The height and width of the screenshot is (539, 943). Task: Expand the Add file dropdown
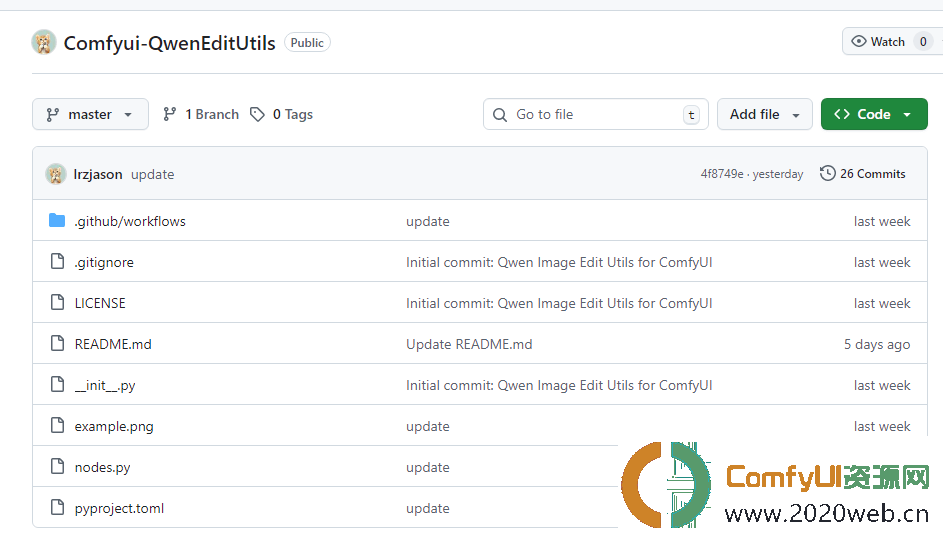coord(764,114)
